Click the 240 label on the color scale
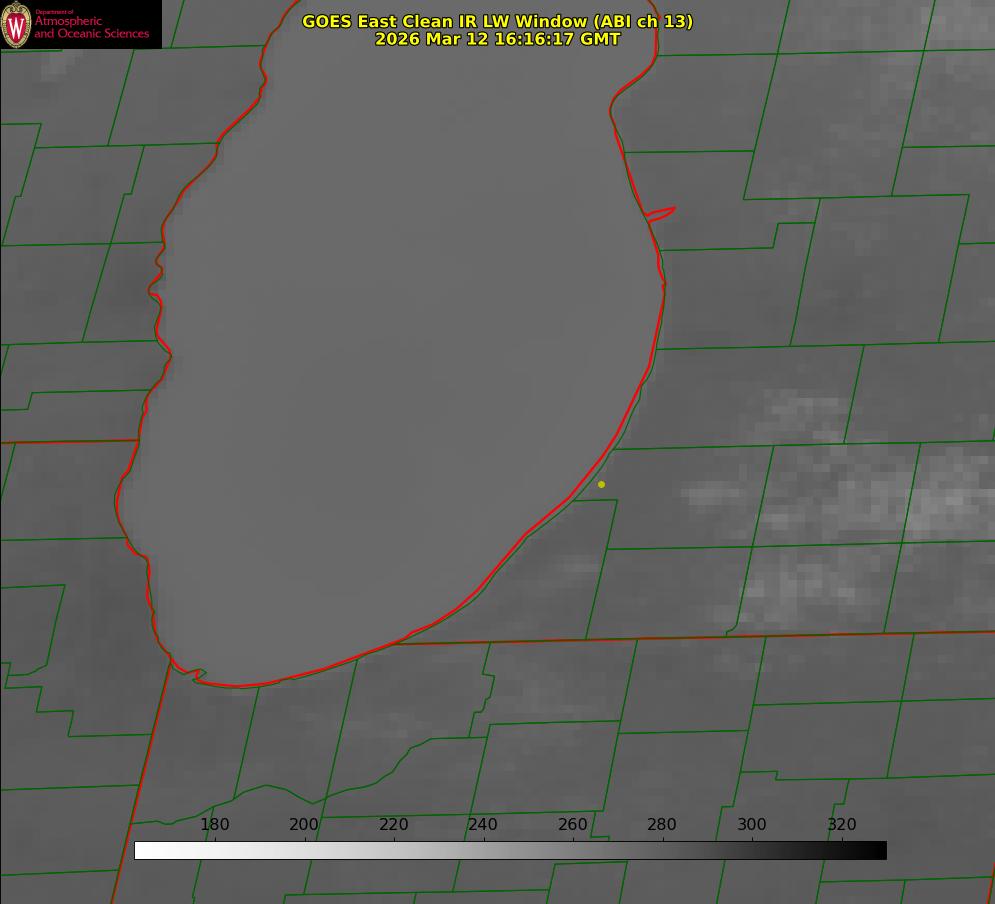995x904 pixels. 483,824
